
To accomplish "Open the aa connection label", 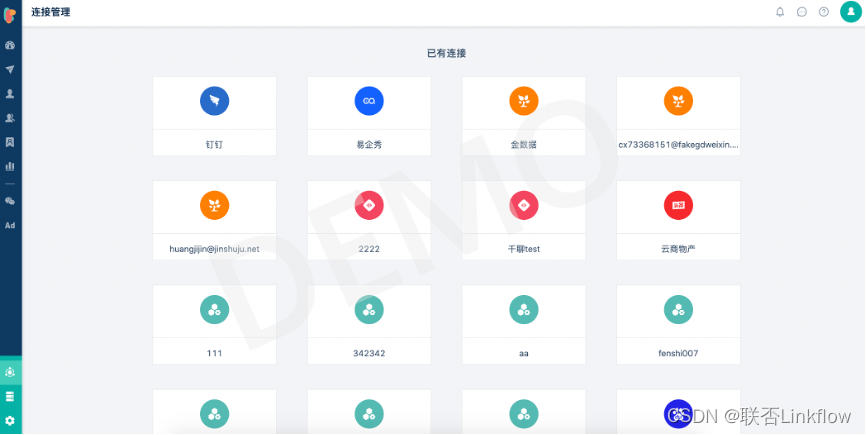I will 524,353.
